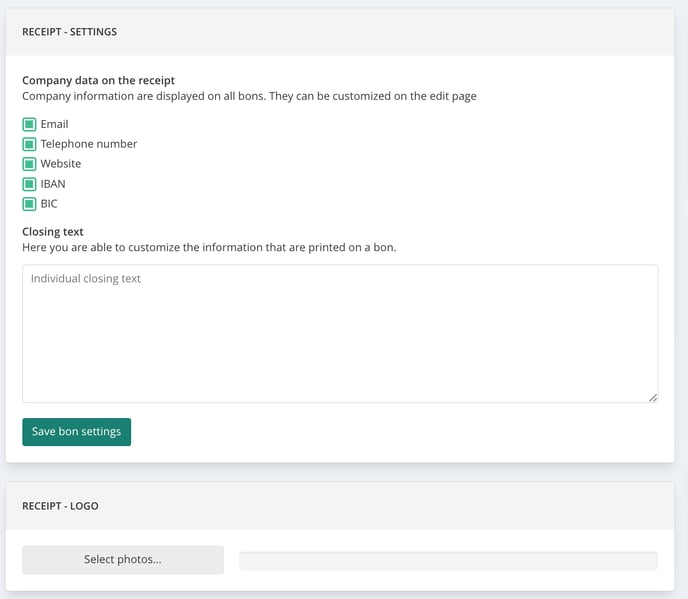Save bon settings
Screen dimensions: 688x599
tap(77, 432)
